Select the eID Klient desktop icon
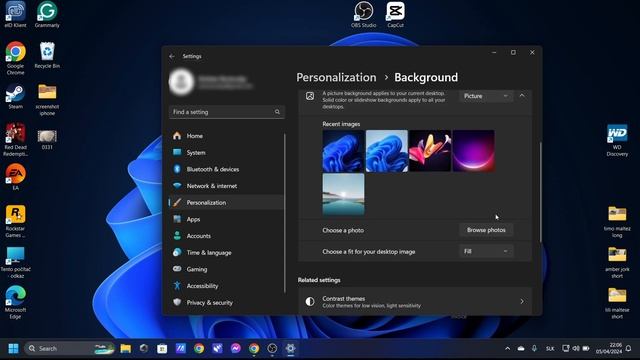Image resolution: width=640 pixels, height=360 pixels. (x=16, y=14)
